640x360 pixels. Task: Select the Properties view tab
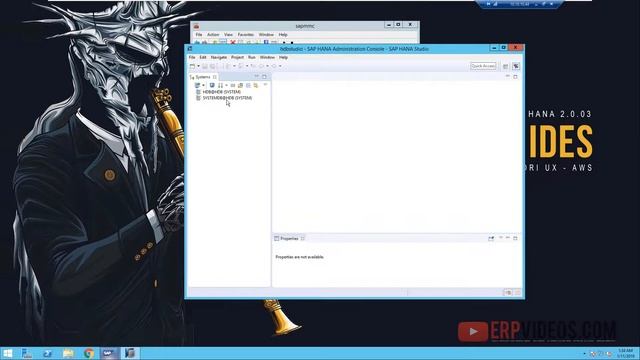click(289, 238)
